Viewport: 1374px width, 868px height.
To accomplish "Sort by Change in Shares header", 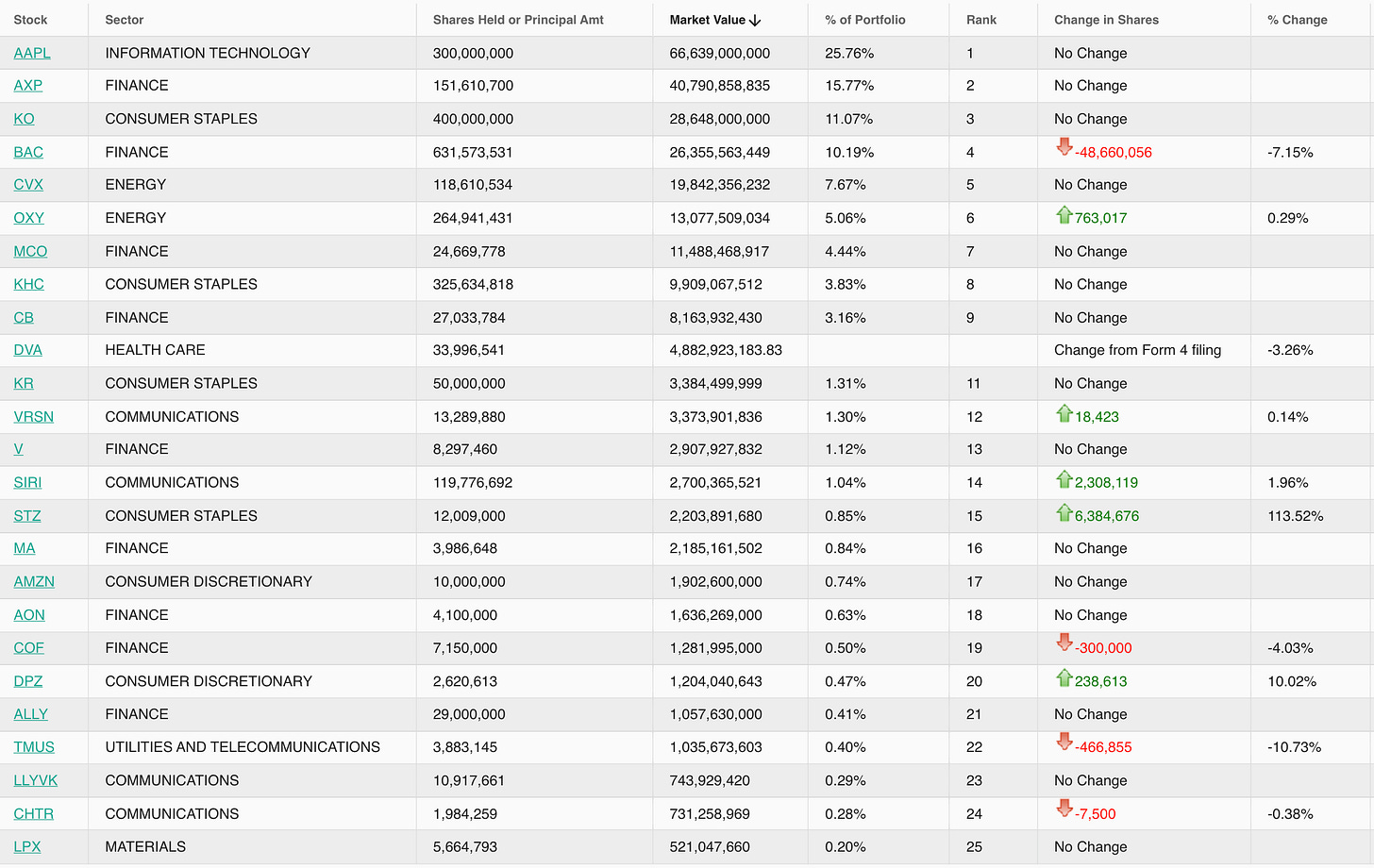I will coord(1106,20).
